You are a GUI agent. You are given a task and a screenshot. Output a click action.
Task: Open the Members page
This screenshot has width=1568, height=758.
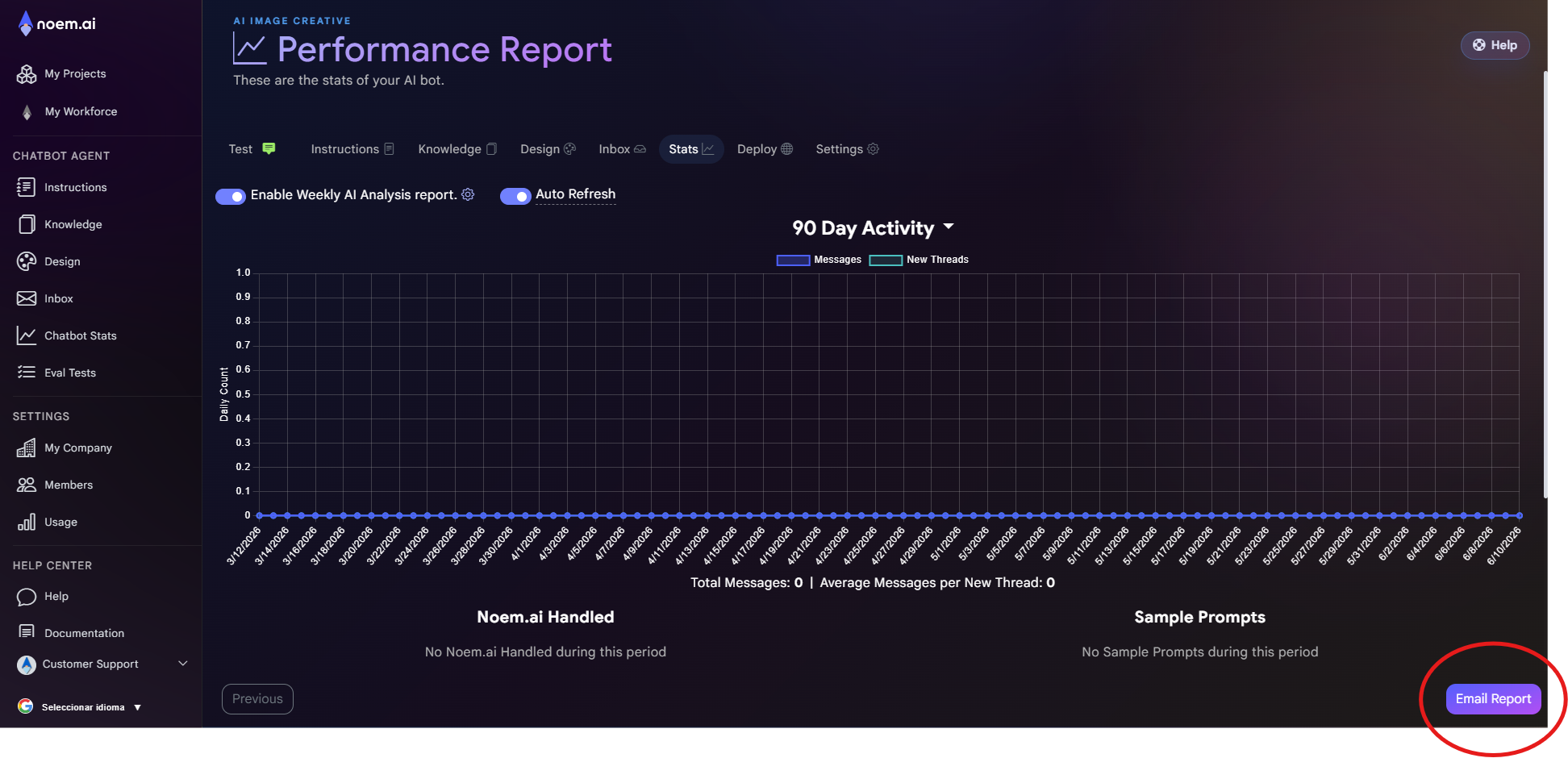[x=55, y=485]
